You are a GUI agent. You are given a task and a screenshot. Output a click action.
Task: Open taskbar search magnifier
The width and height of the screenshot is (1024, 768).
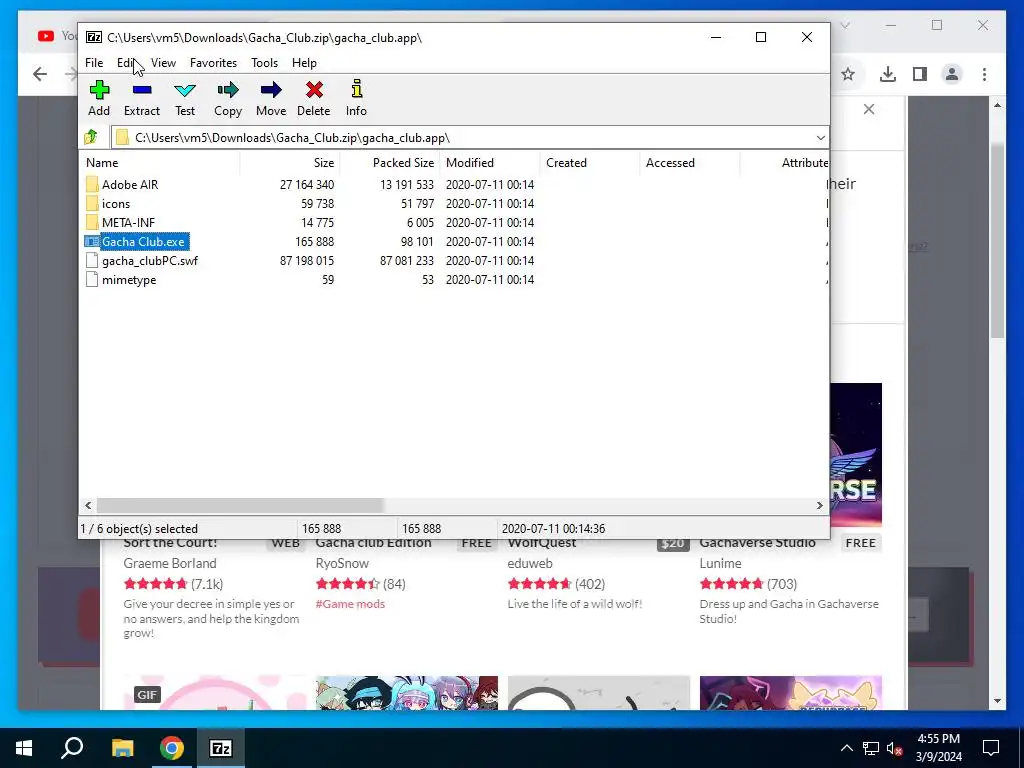72,748
